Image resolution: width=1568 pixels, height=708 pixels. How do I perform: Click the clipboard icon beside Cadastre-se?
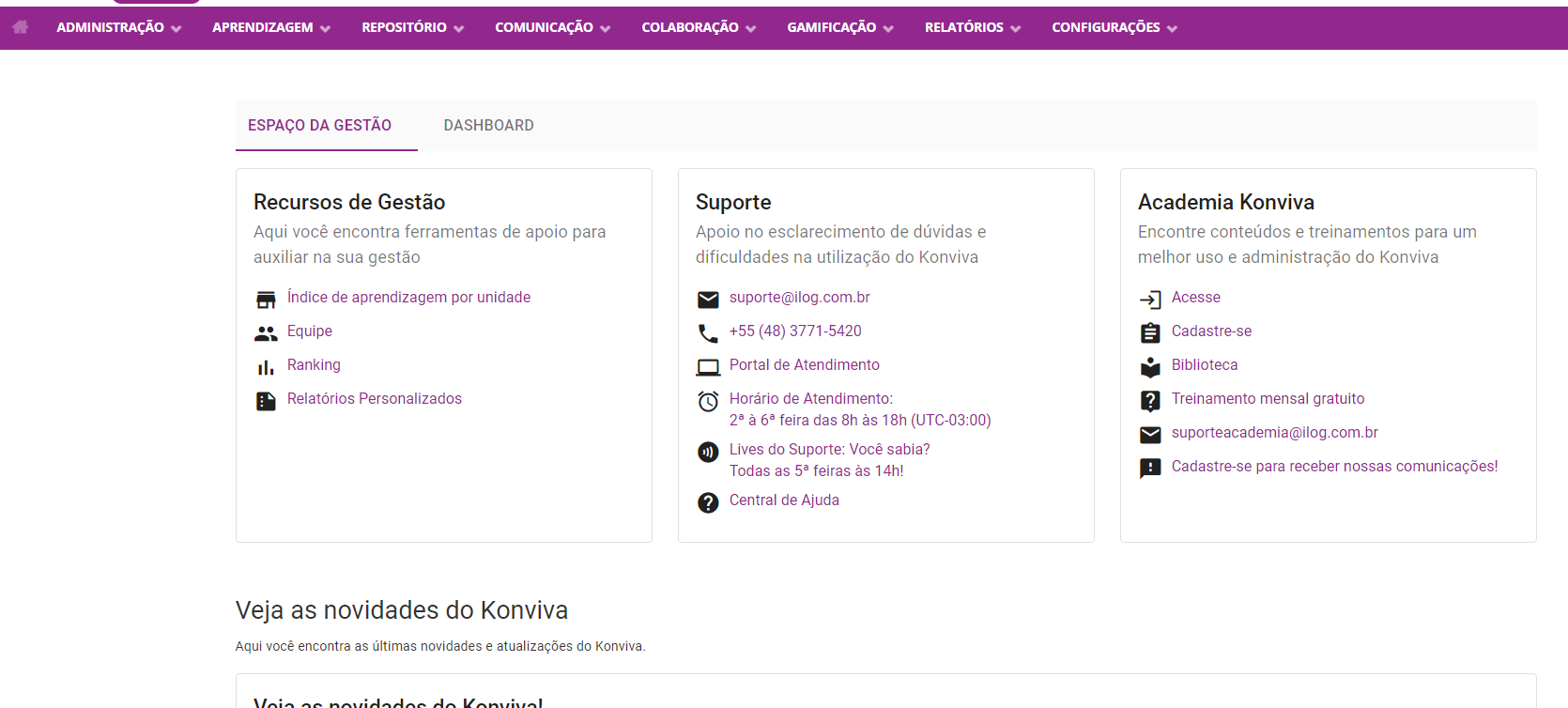(1150, 333)
